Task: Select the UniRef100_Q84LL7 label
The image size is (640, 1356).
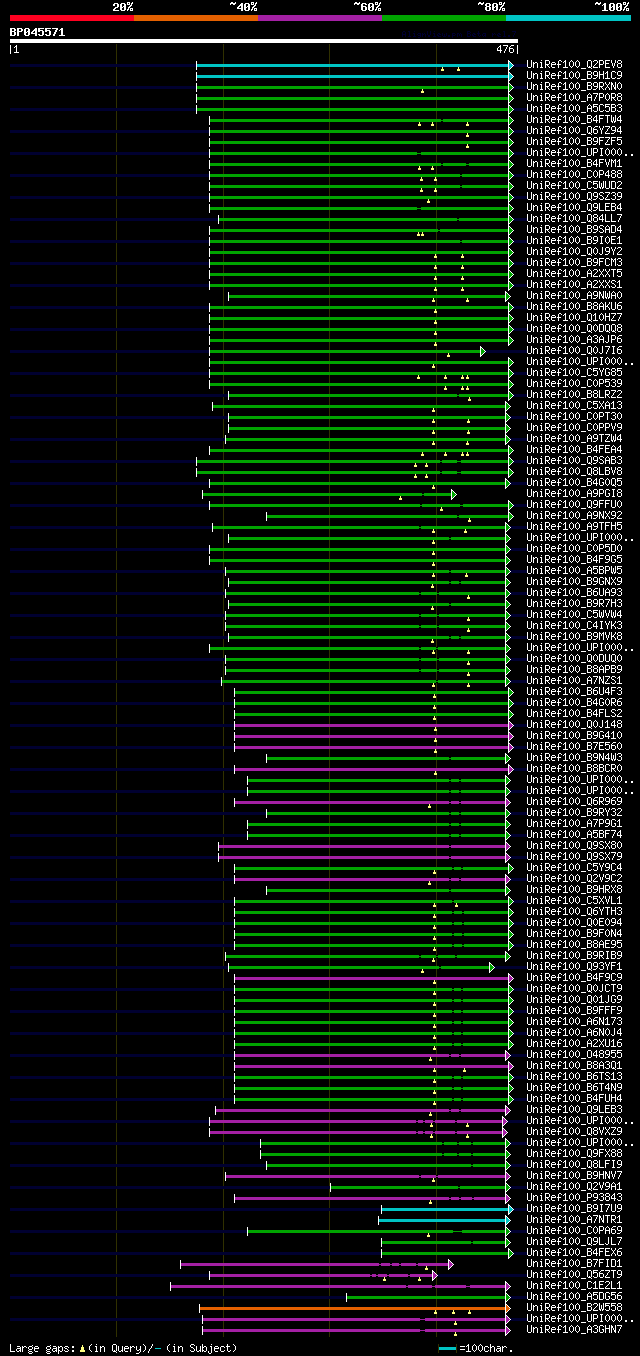Action: point(574,218)
